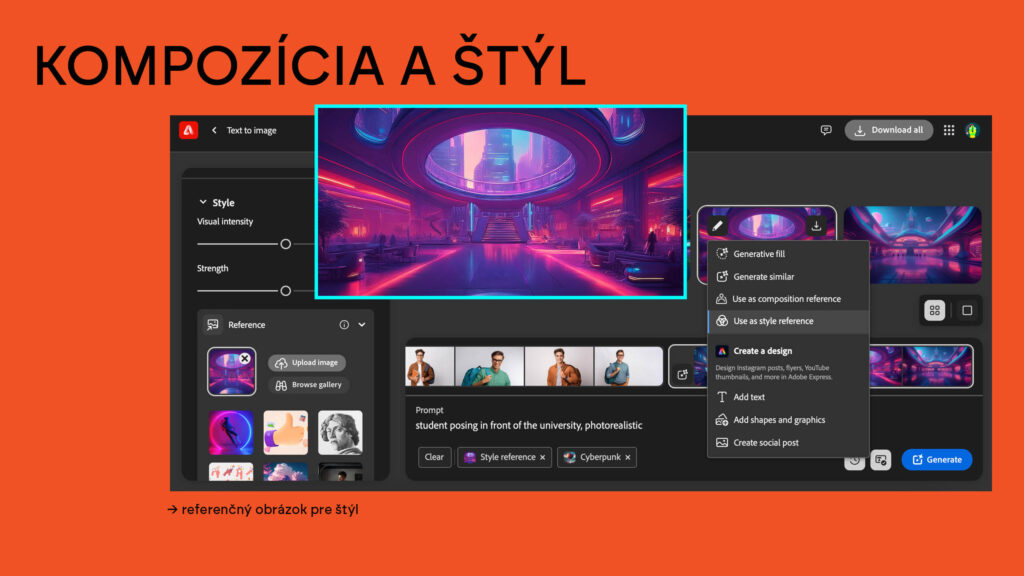Open the rightmost cyberpunk result image
The height and width of the screenshot is (576, 1024).
tap(912, 245)
